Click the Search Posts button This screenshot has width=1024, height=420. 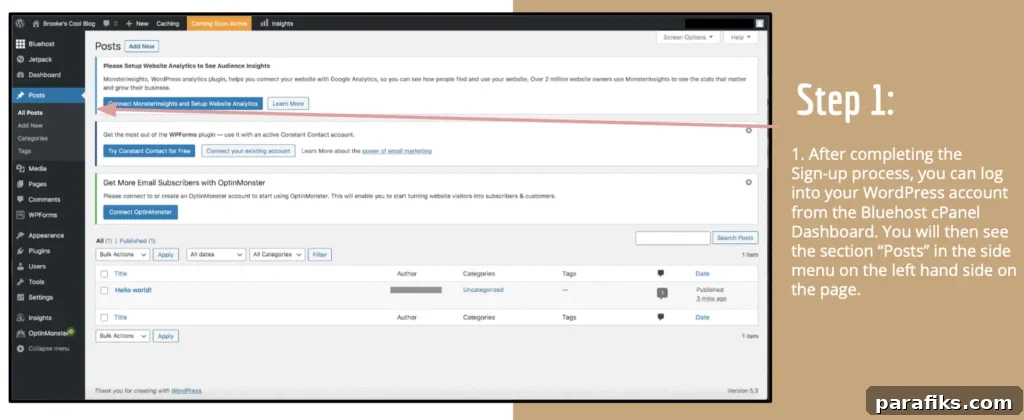click(735, 238)
